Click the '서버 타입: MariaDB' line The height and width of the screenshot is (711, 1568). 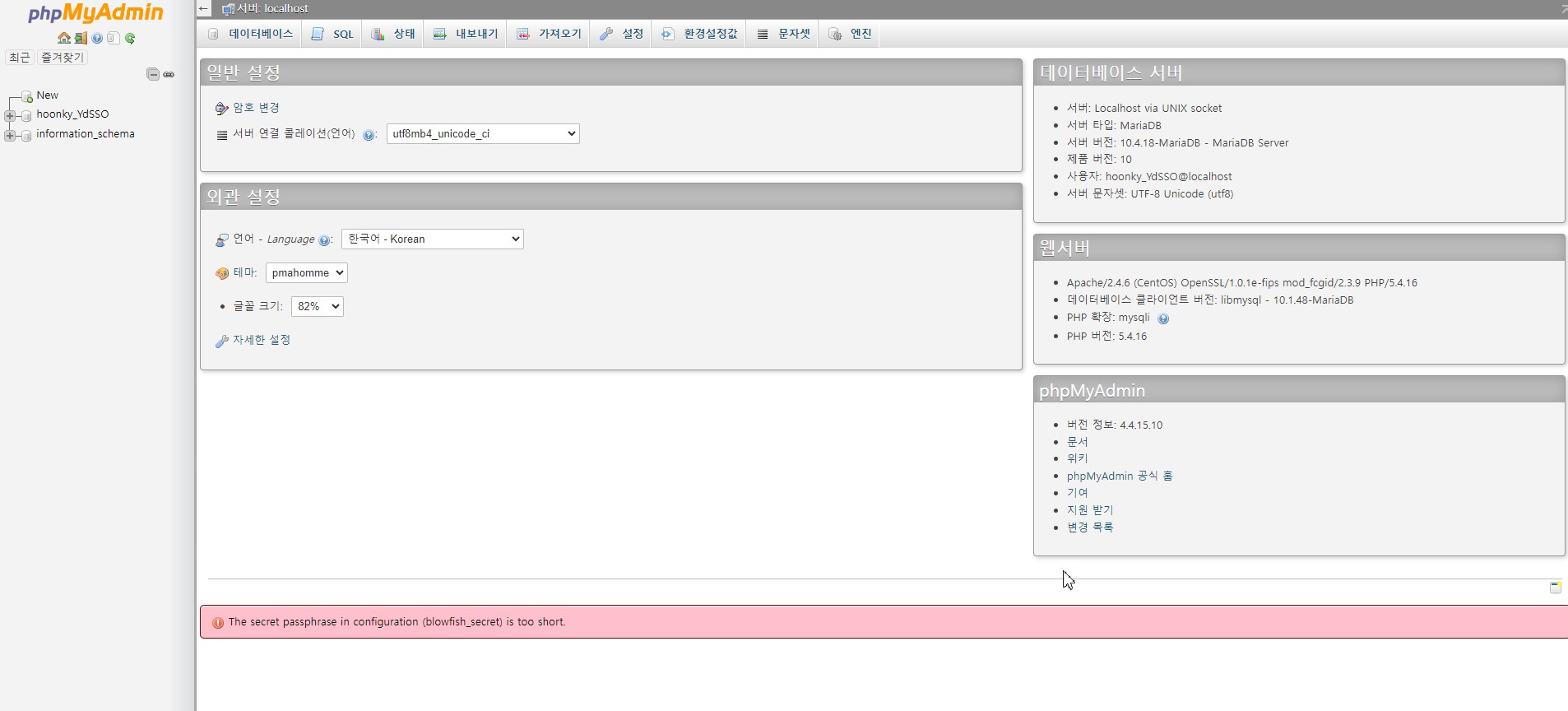pyautogui.click(x=1114, y=126)
